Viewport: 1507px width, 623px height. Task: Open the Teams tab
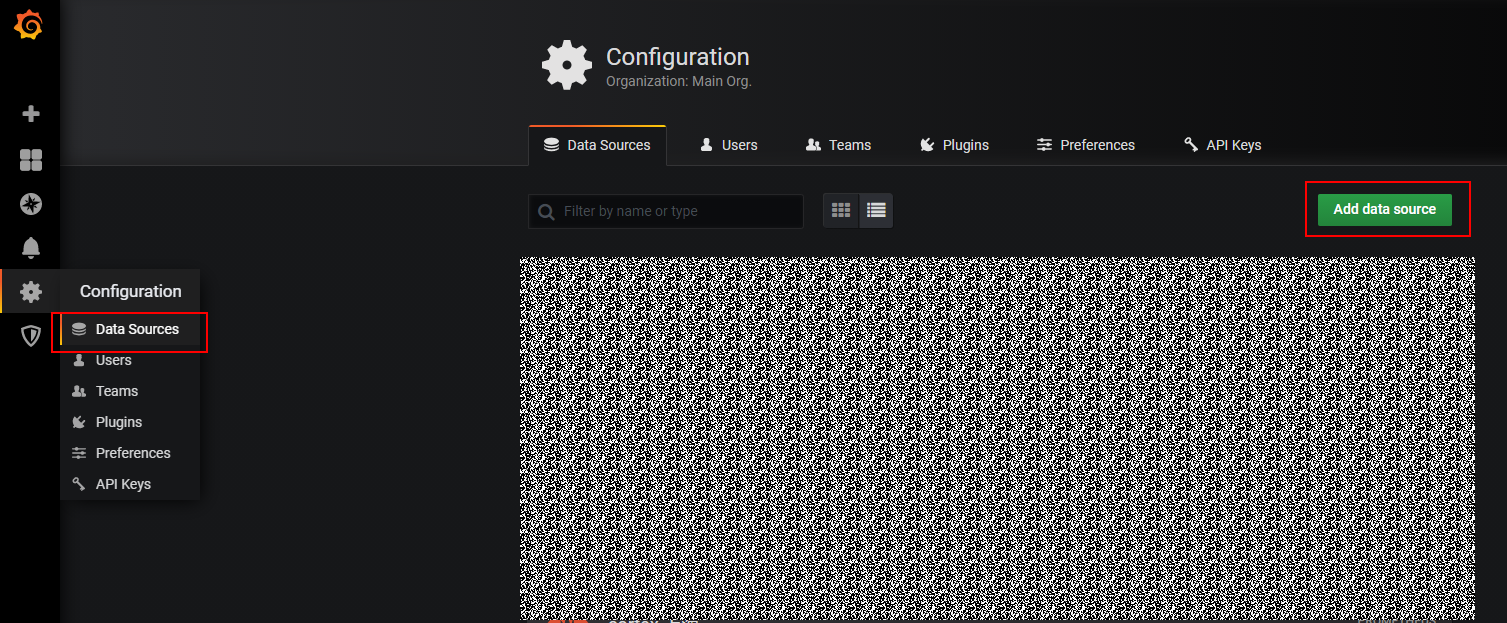coord(838,145)
